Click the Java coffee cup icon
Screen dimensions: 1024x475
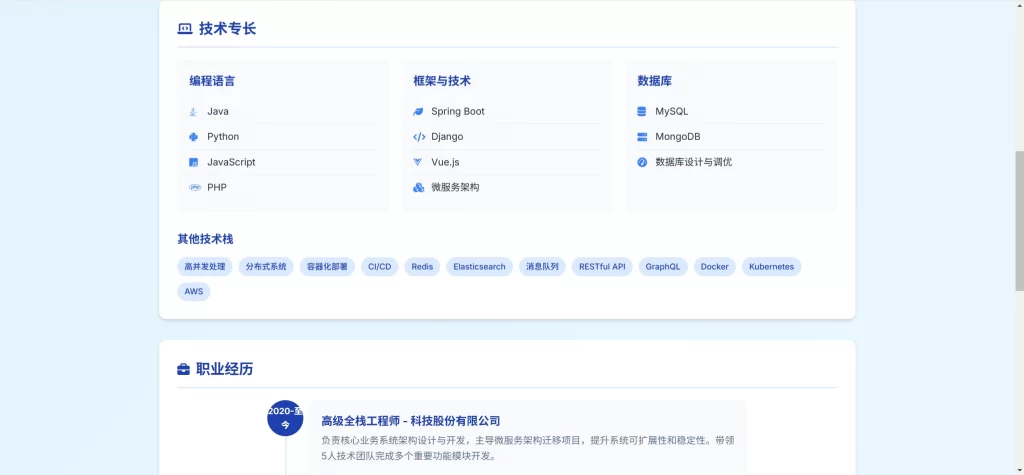193,112
